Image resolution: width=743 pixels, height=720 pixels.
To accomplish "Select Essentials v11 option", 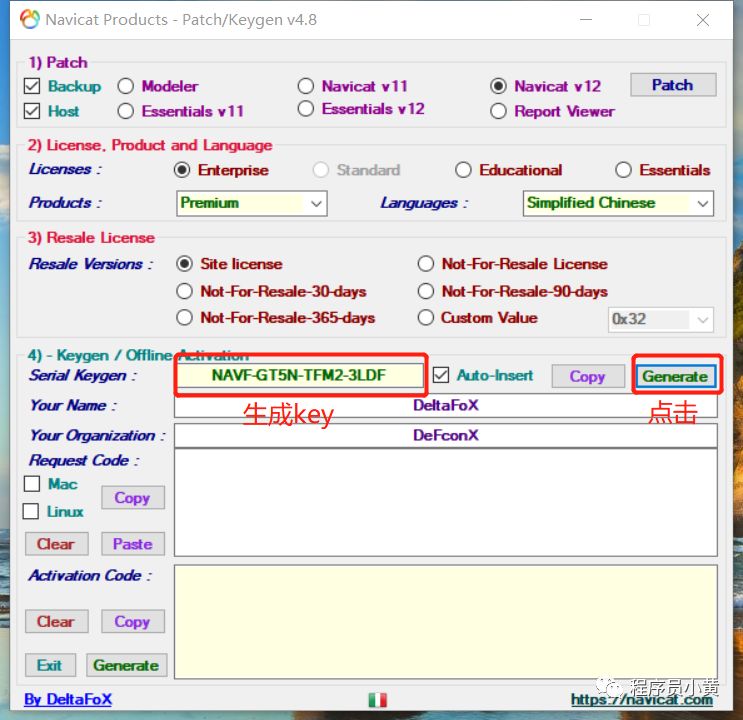I will (126, 111).
